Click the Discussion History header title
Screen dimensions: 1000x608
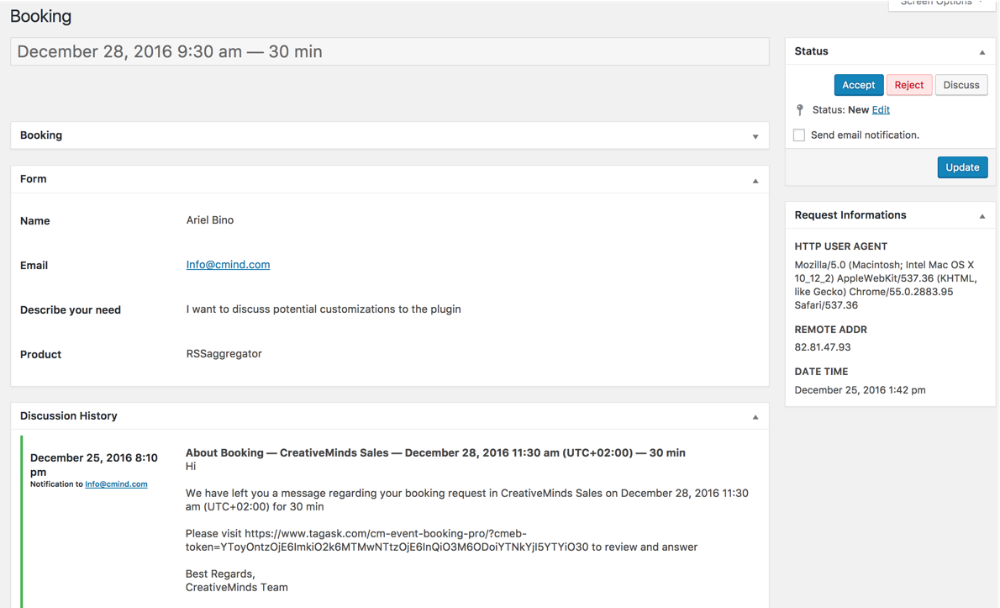point(68,415)
